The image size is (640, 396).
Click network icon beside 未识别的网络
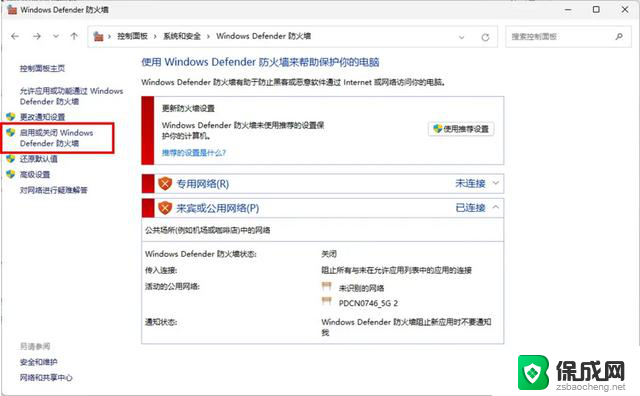(327, 286)
